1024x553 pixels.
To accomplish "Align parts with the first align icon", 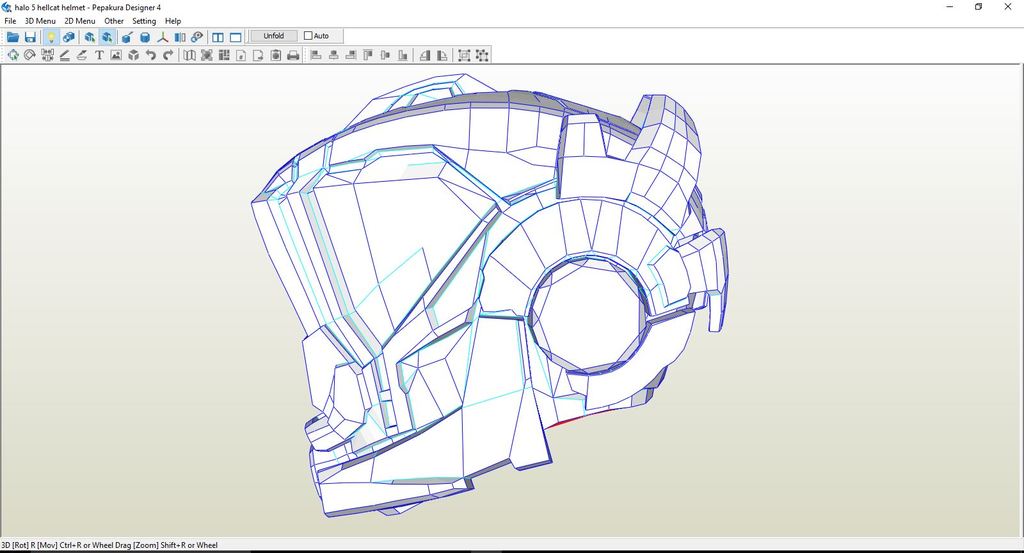I will tap(316, 55).
